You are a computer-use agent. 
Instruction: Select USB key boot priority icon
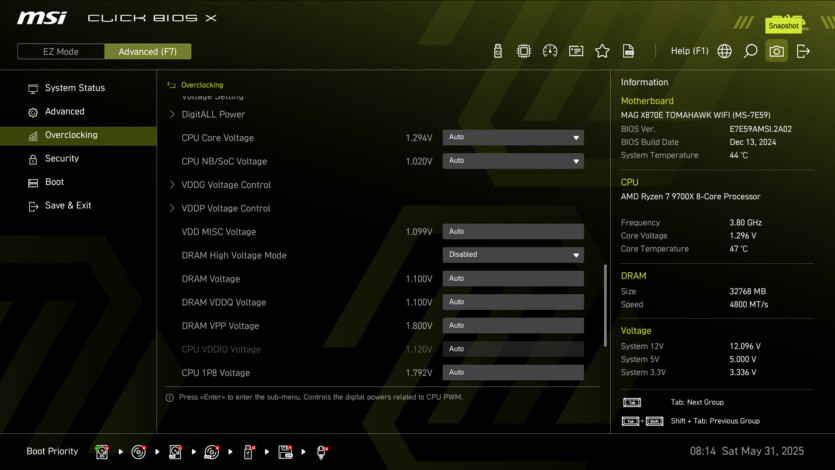pyautogui.click(x=248, y=452)
